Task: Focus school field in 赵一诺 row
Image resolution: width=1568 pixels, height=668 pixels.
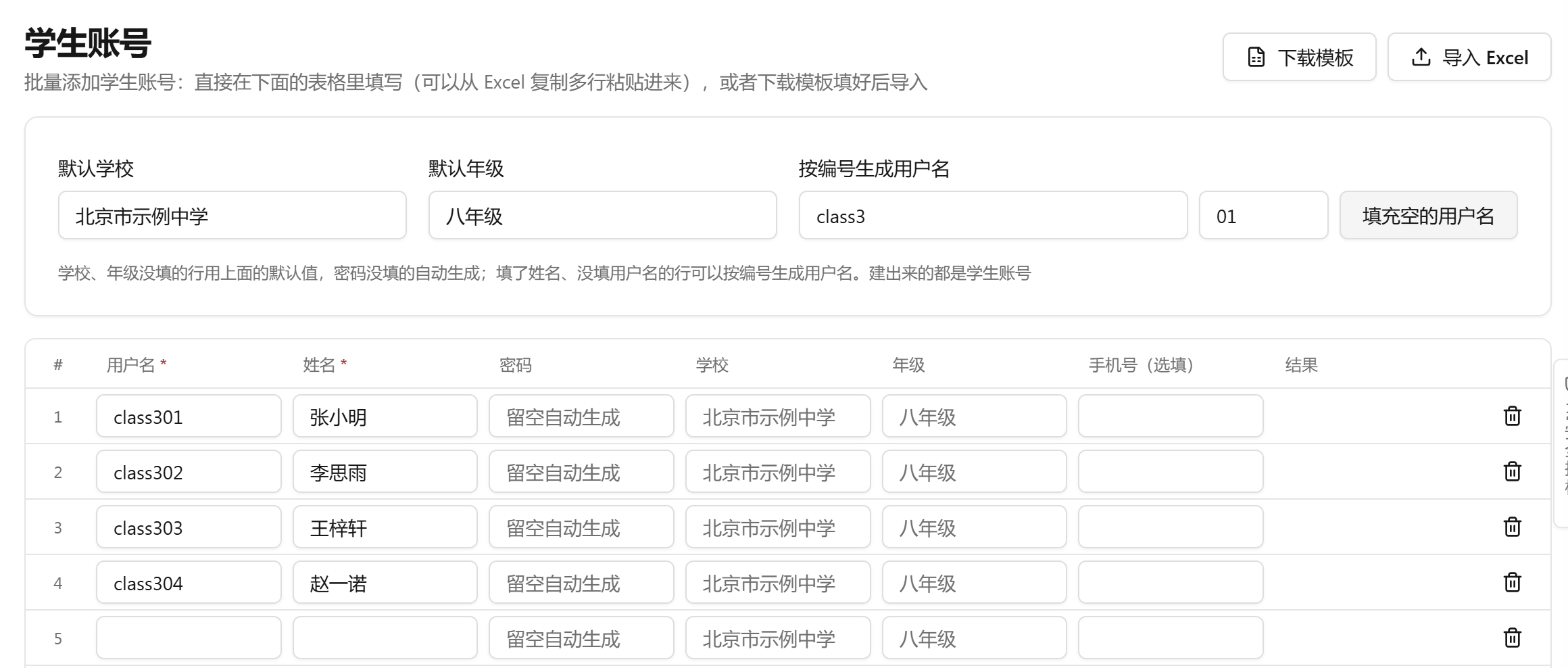Action: point(778,582)
